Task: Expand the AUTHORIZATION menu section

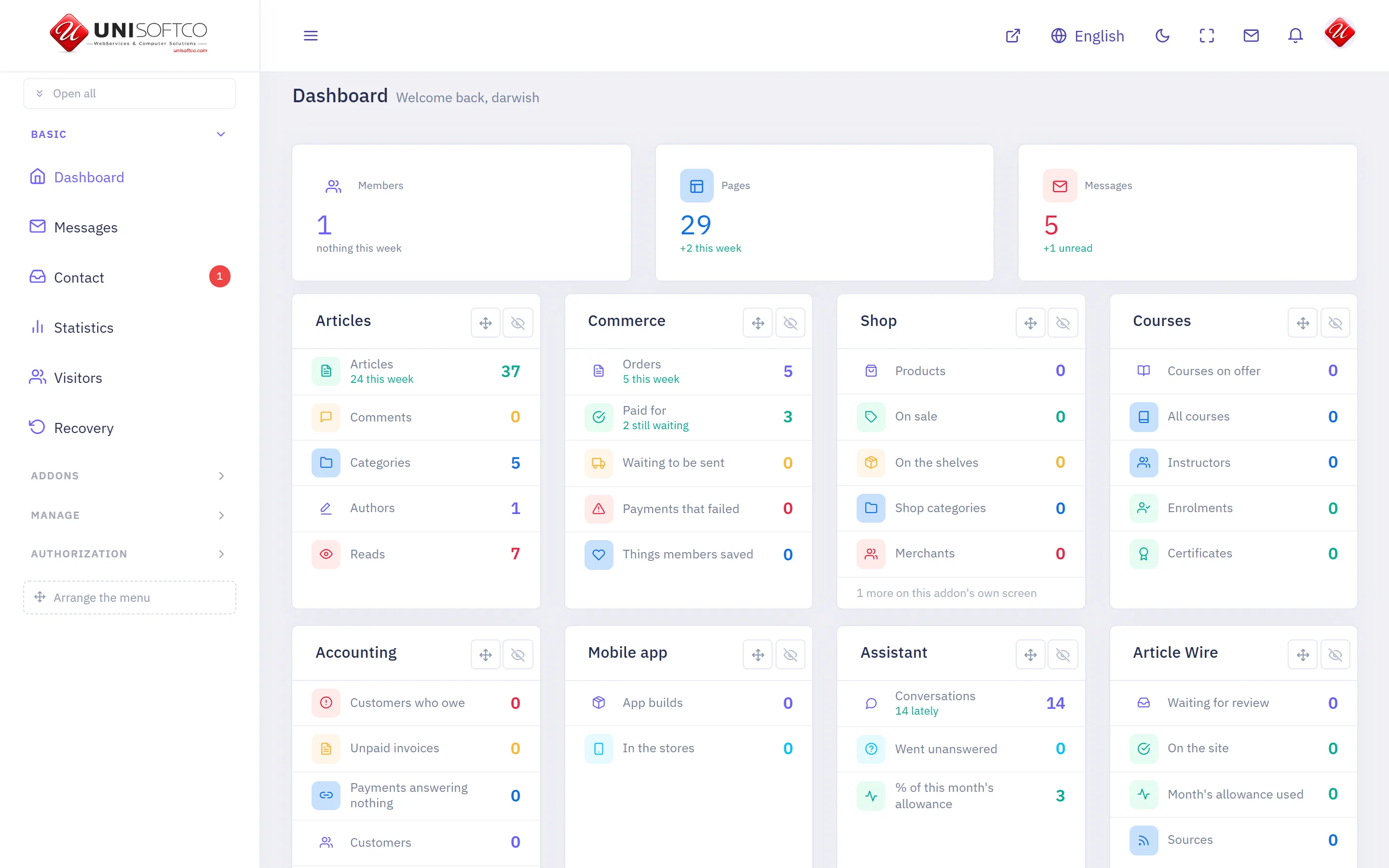Action: [x=129, y=554]
